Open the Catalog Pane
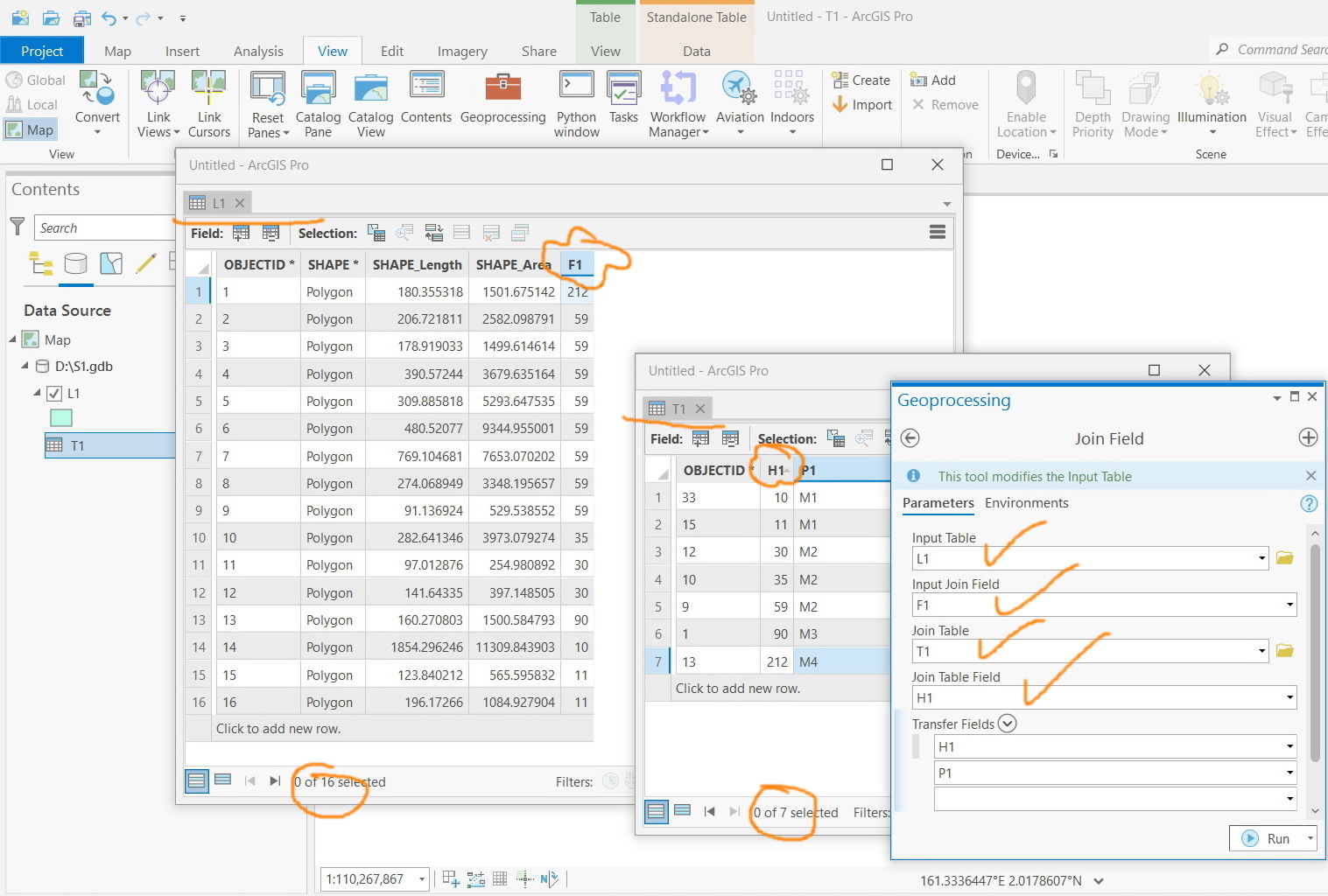Image resolution: width=1328 pixels, height=896 pixels. [318, 104]
